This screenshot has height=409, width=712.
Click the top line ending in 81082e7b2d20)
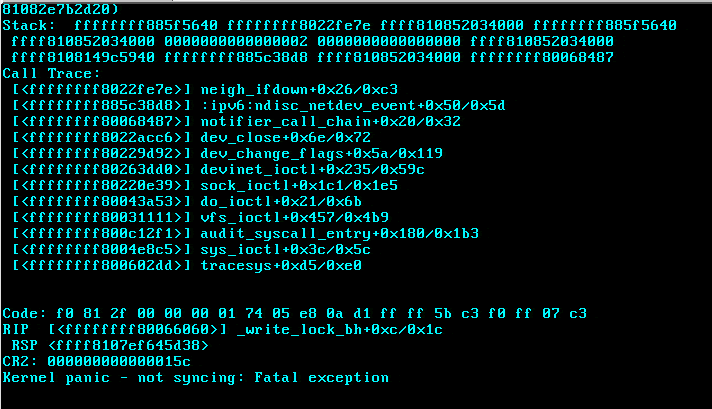coord(60,9)
